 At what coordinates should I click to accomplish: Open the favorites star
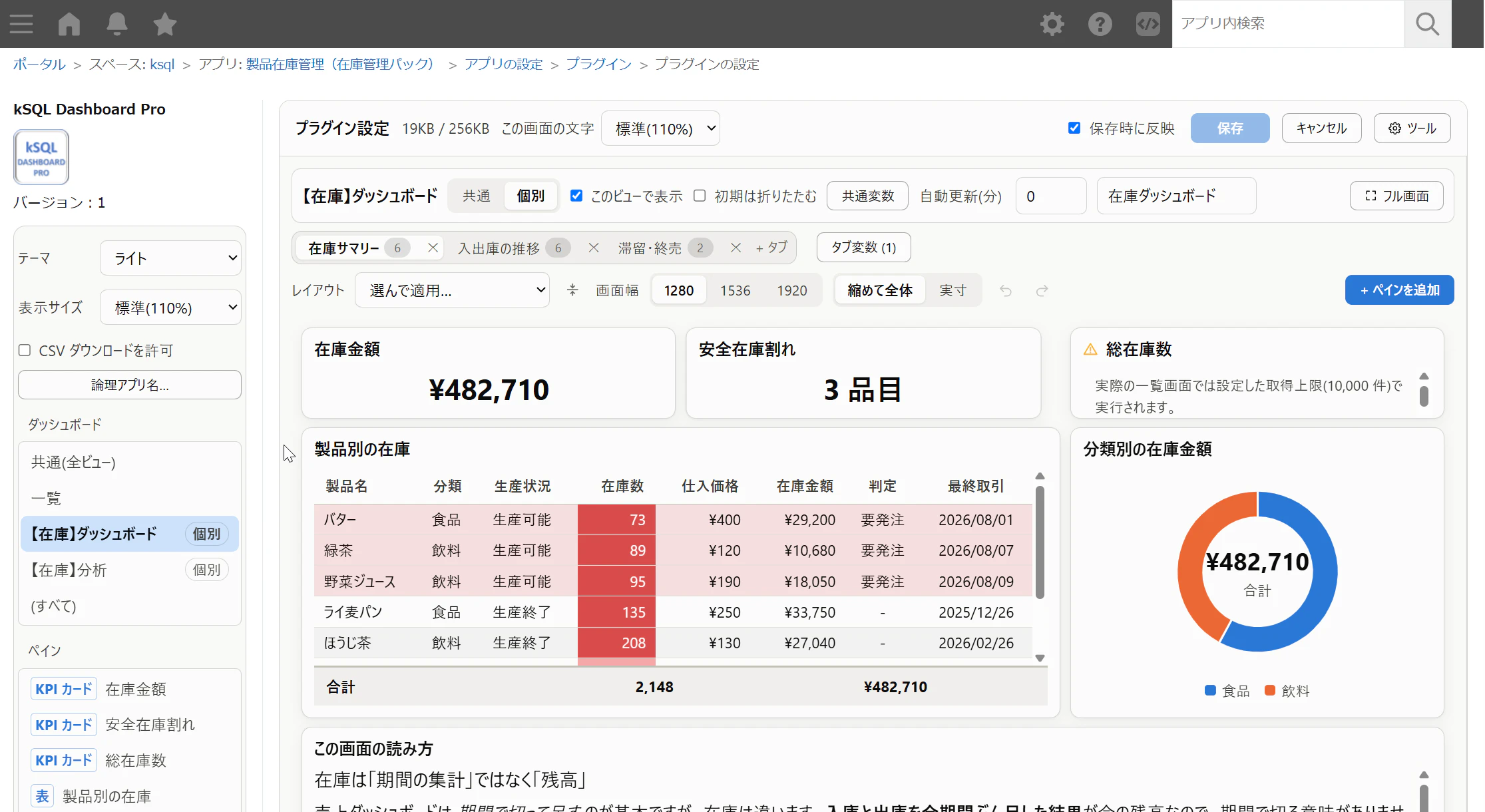click(165, 24)
